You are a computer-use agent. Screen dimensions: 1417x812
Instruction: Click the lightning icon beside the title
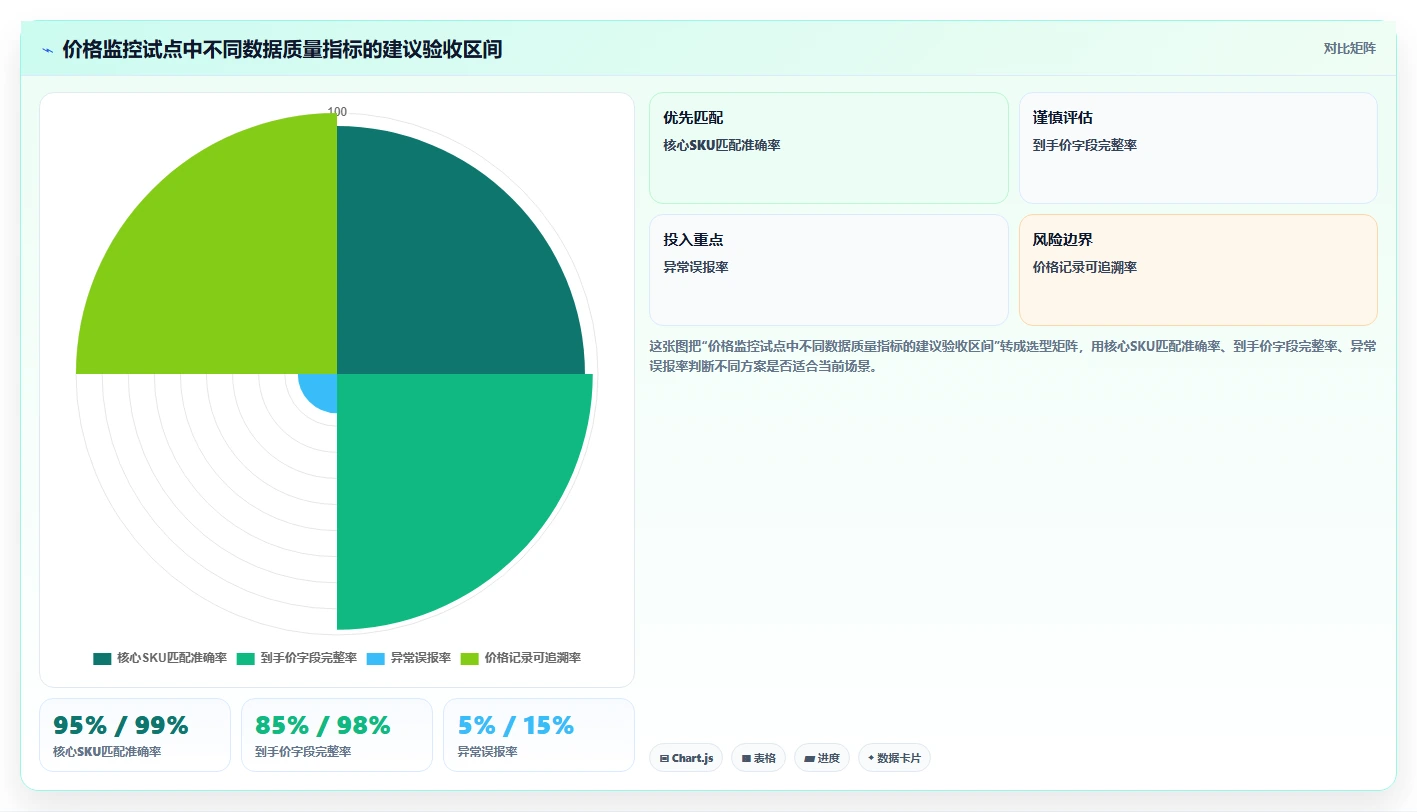click(x=47, y=50)
